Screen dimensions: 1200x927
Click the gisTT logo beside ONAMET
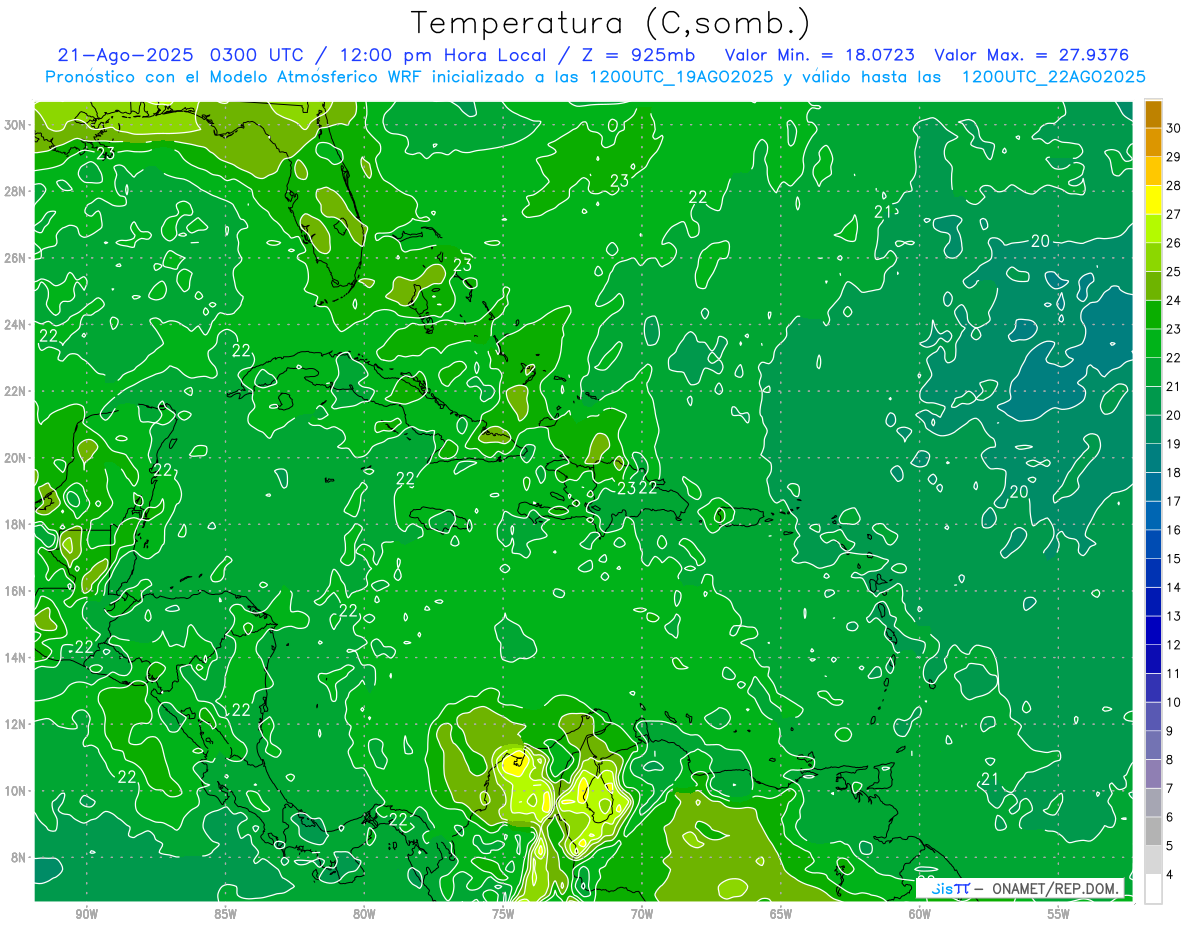949,888
